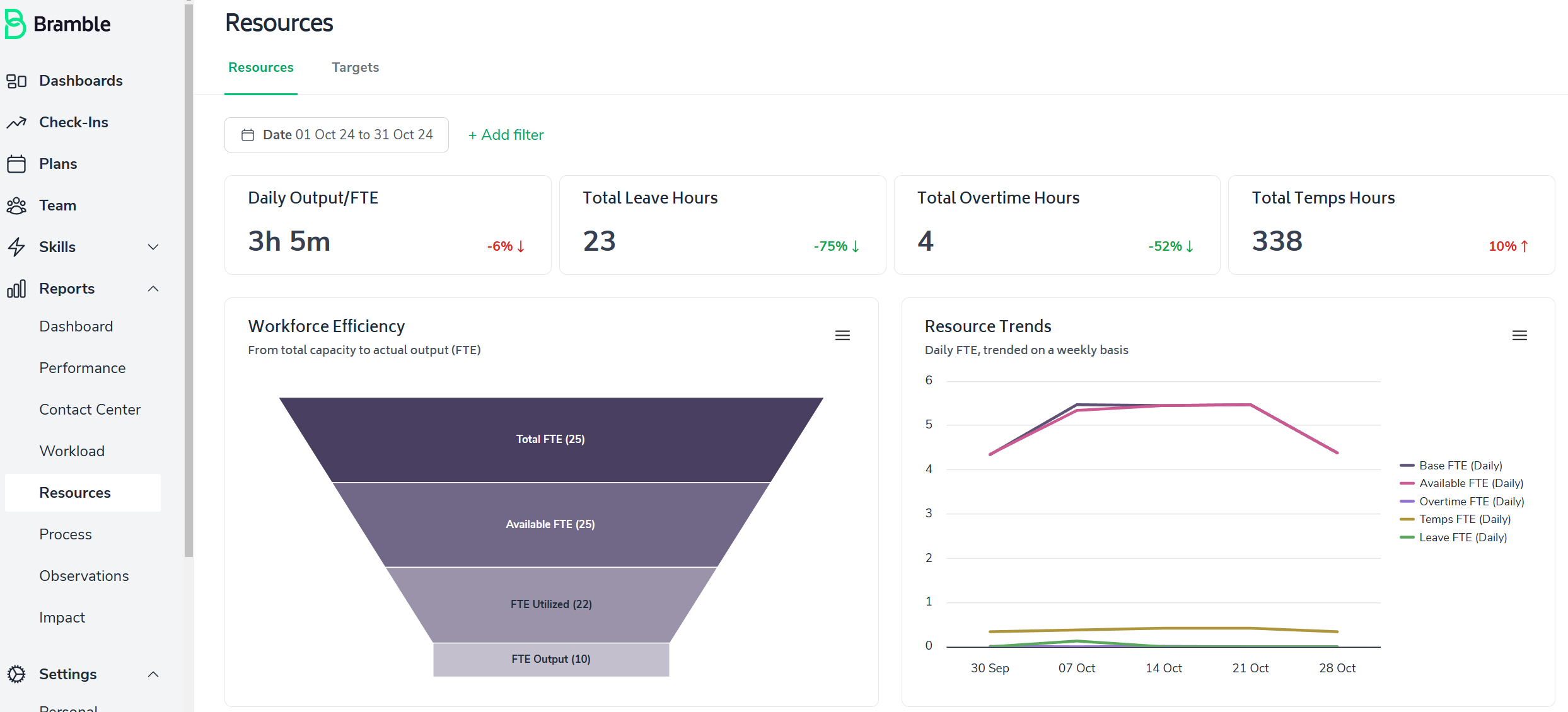Click the Check-Ins trend arrow icon
The image size is (1568, 712).
(x=16, y=122)
